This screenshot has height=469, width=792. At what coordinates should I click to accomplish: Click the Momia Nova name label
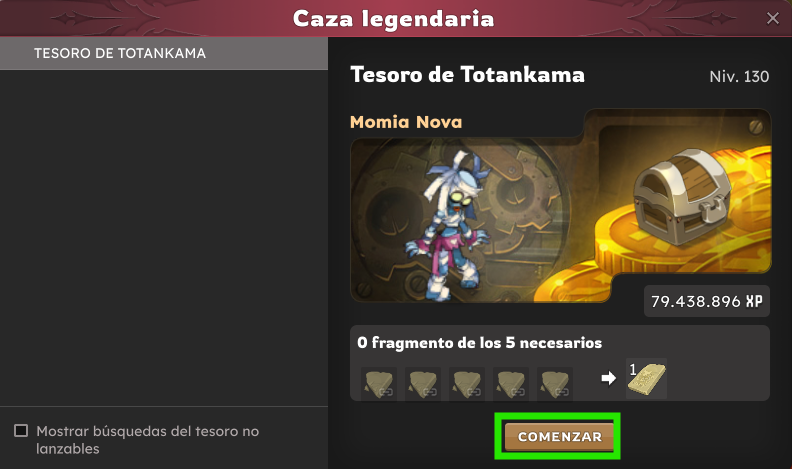click(x=406, y=122)
